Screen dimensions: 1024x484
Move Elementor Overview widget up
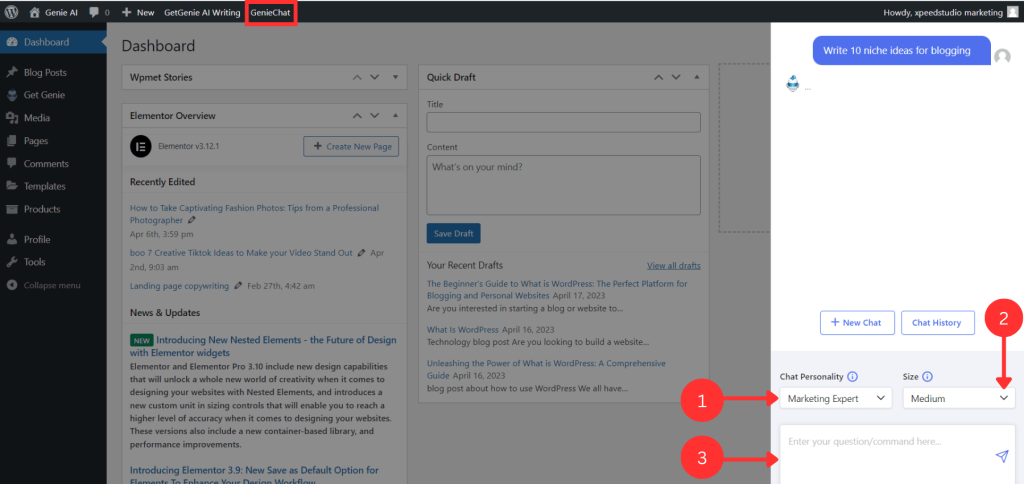357,116
